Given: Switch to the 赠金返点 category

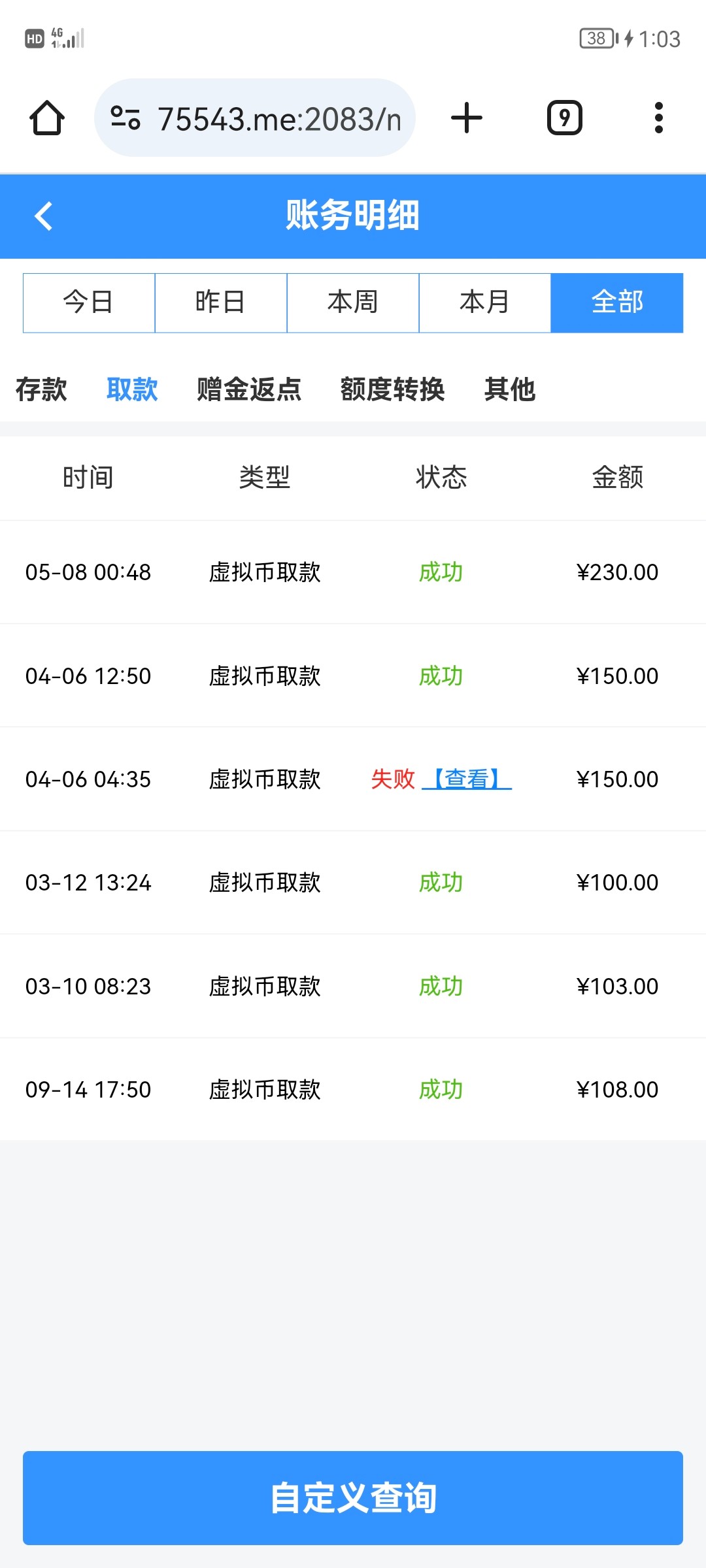Looking at the screenshot, I should 249,389.
